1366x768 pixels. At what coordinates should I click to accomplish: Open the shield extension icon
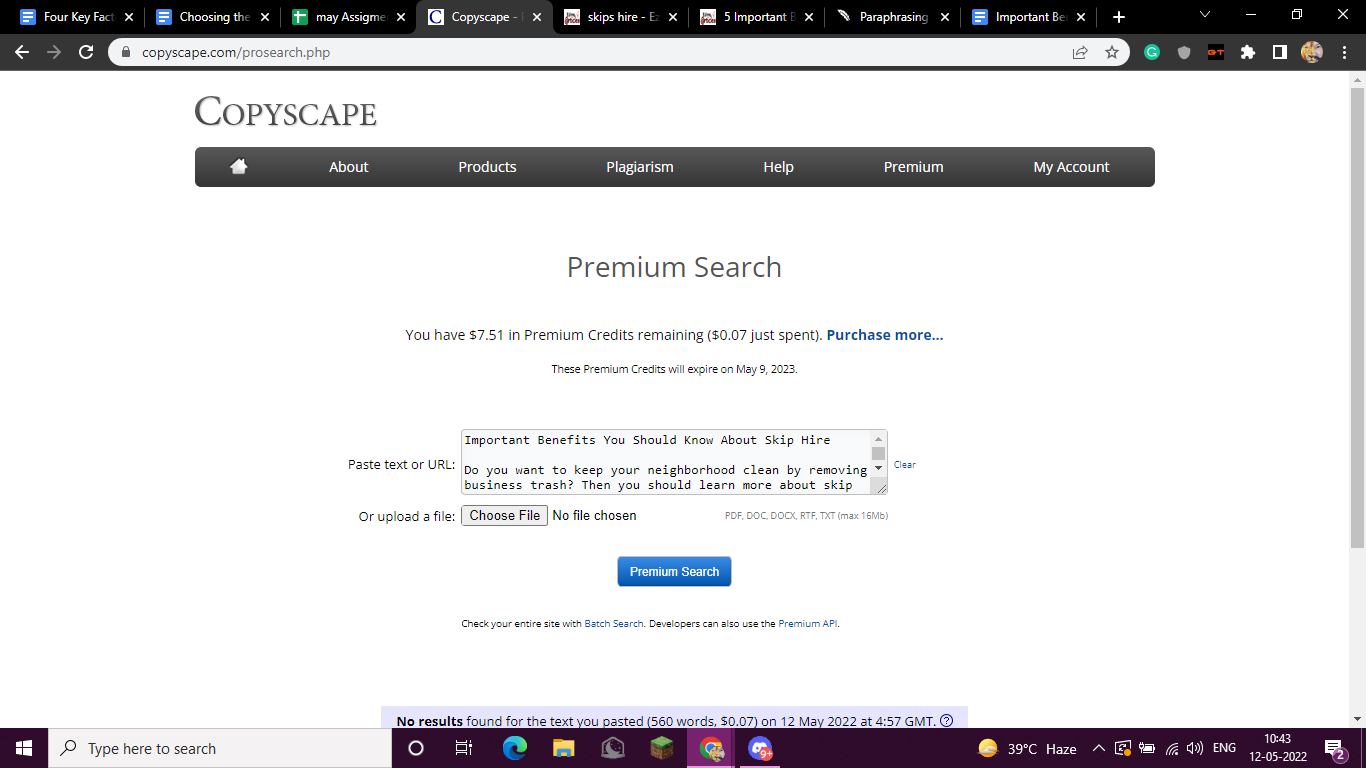point(1184,52)
